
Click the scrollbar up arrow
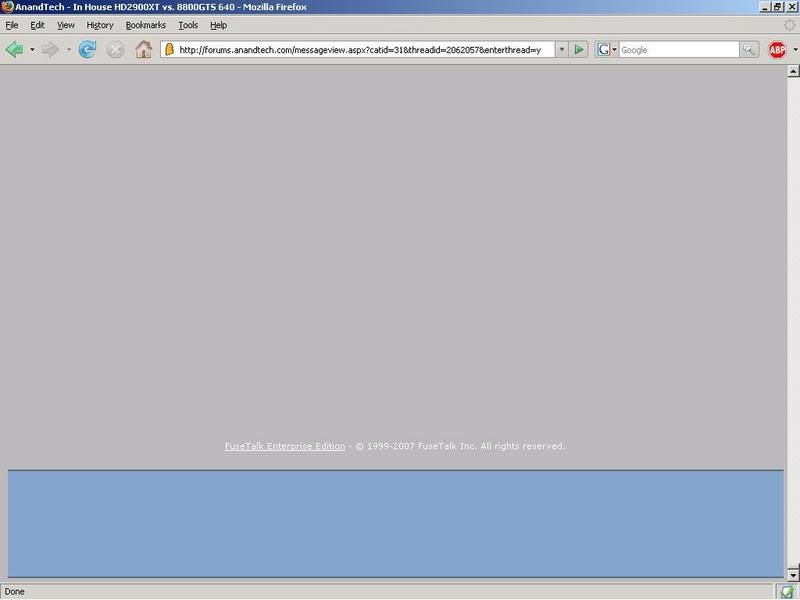[793, 71]
